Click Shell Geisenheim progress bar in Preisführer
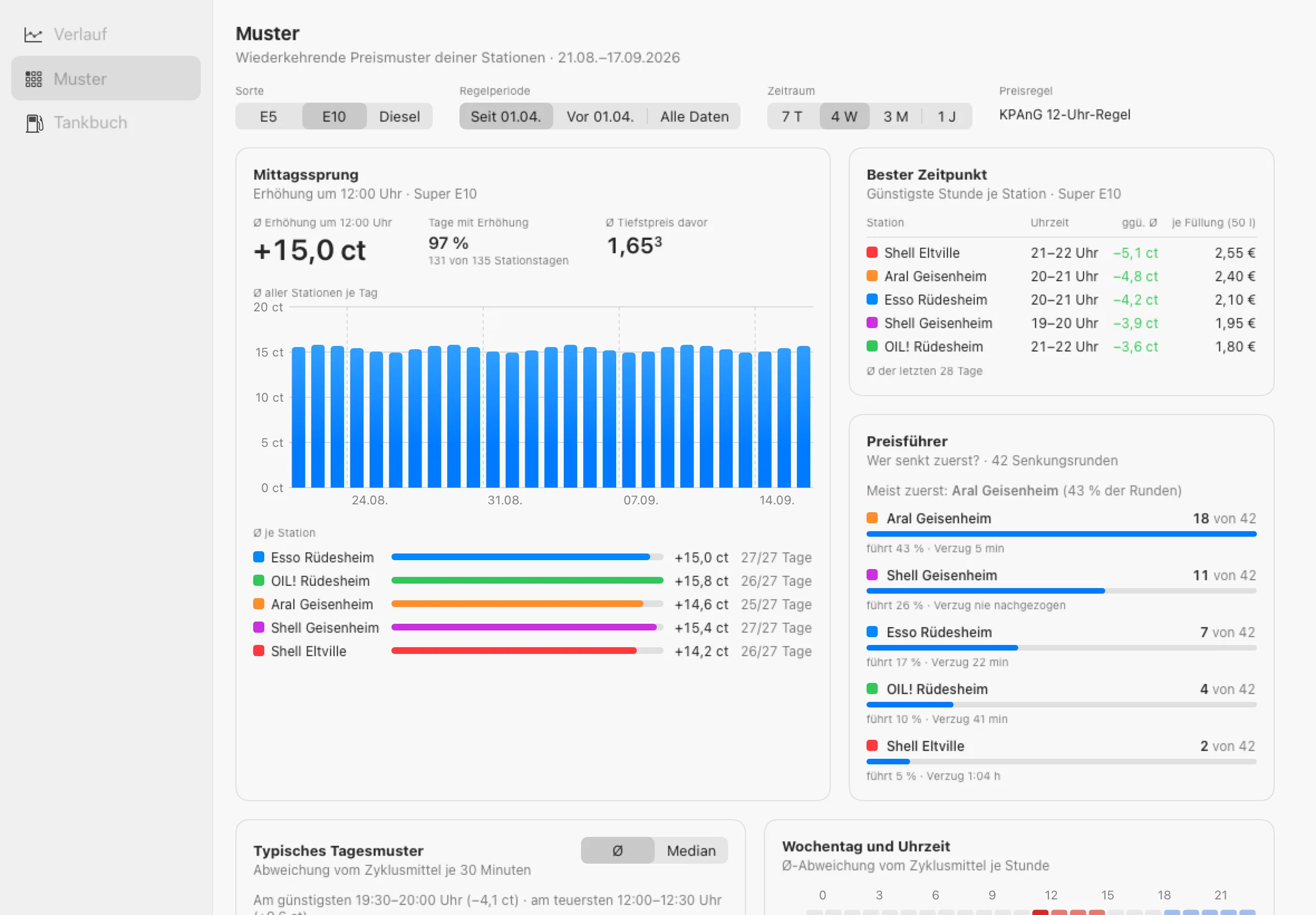 tap(1061, 590)
